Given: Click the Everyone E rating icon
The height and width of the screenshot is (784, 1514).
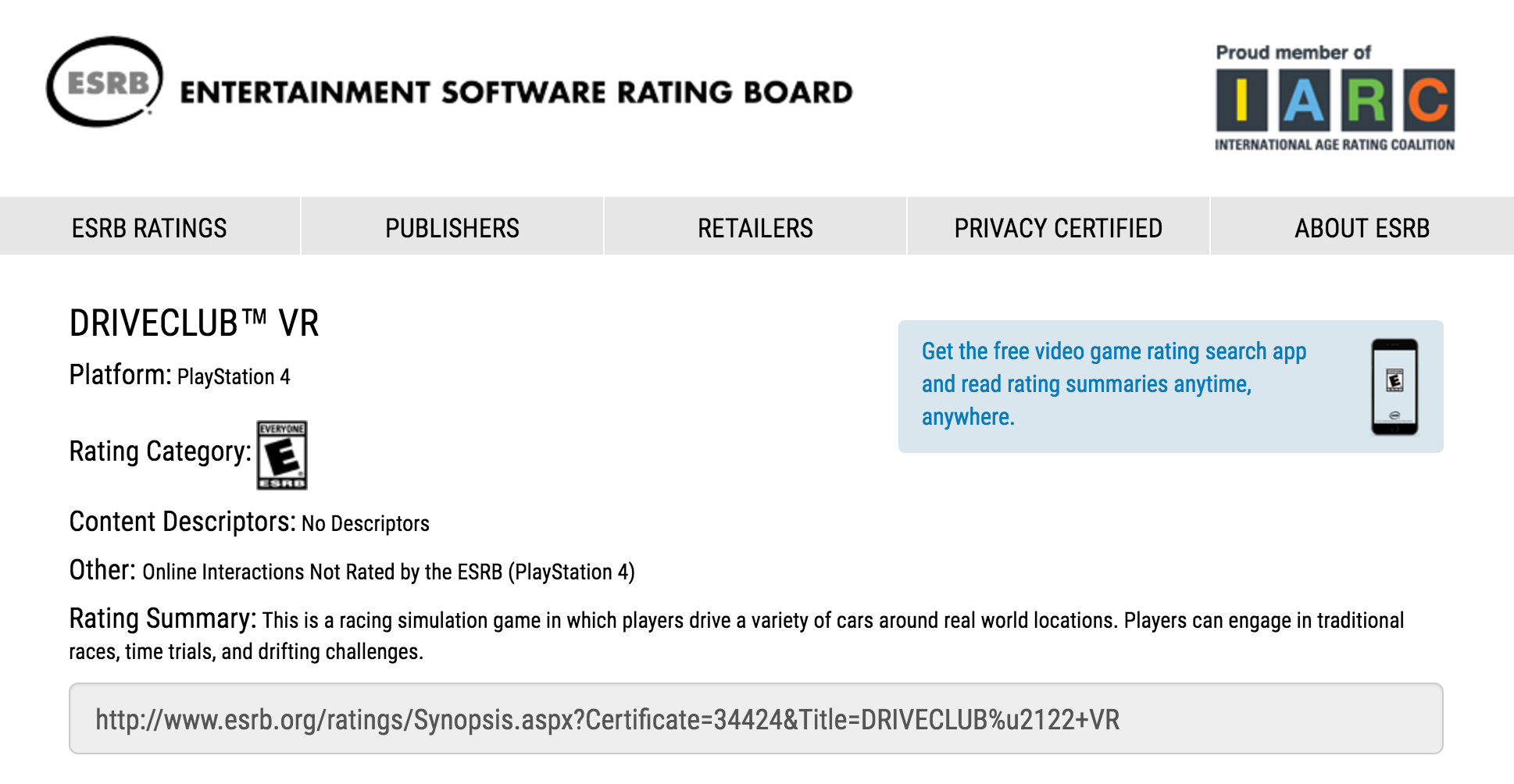Looking at the screenshot, I should coord(282,455).
